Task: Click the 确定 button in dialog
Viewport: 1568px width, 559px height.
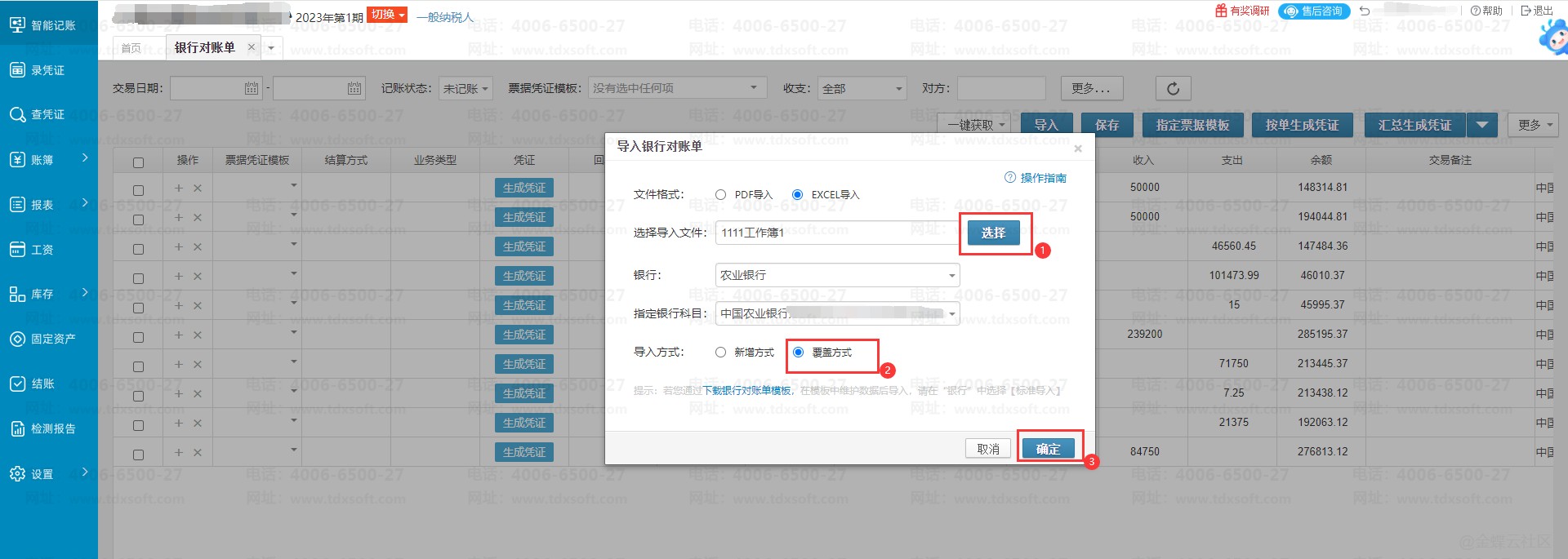Action: click(1048, 449)
